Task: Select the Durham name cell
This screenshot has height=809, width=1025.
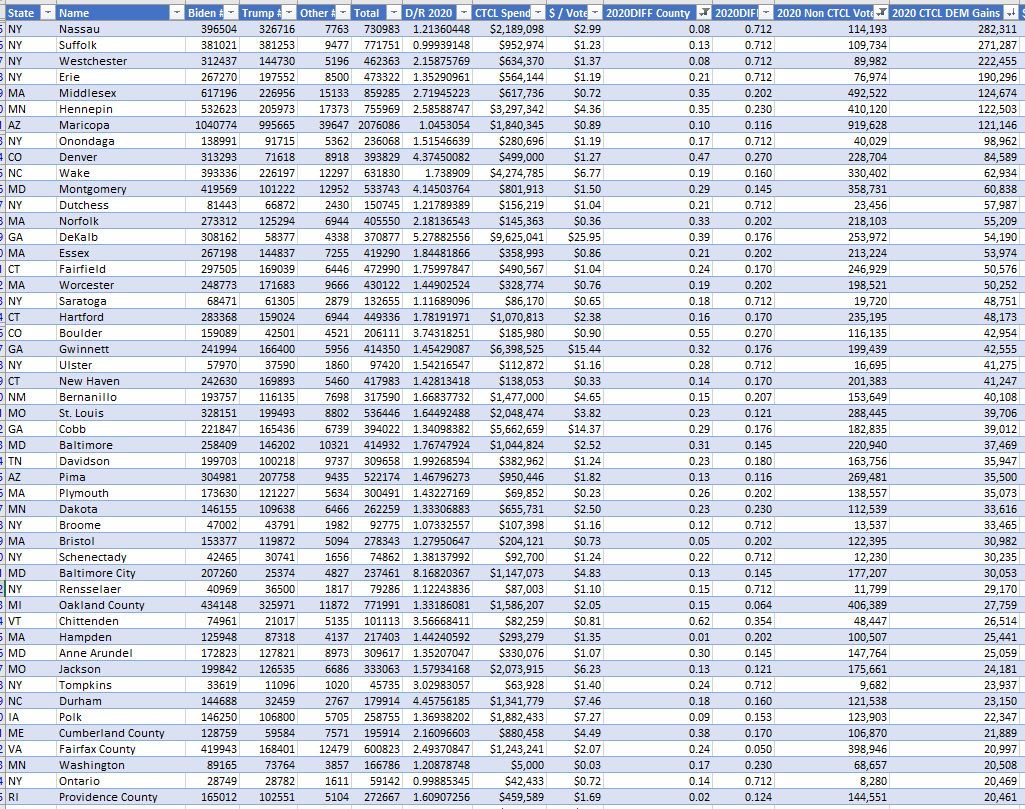Action: pos(120,702)
